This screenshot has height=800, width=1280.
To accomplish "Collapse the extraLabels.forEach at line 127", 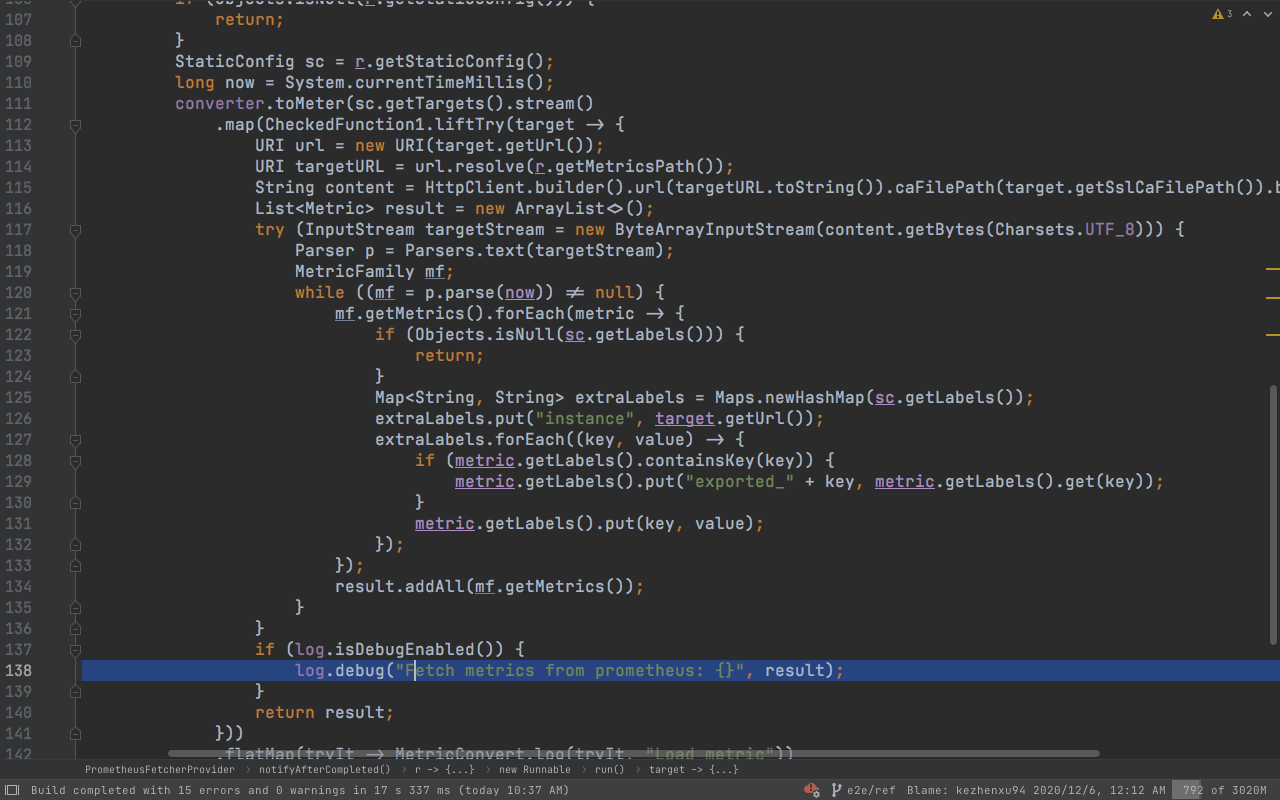I will [75, 440].
